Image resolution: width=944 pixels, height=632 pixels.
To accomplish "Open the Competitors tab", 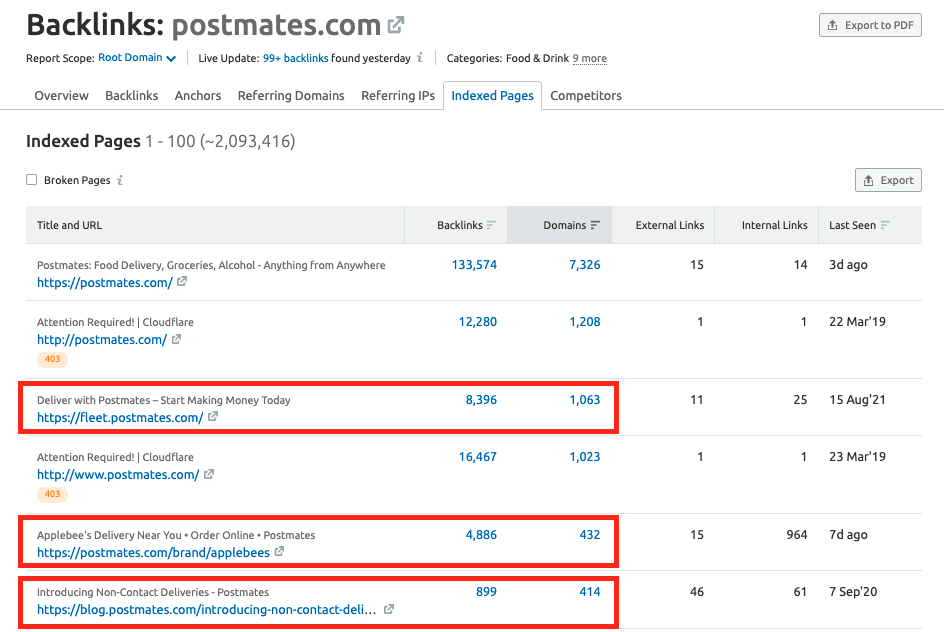I will point(586,96).
